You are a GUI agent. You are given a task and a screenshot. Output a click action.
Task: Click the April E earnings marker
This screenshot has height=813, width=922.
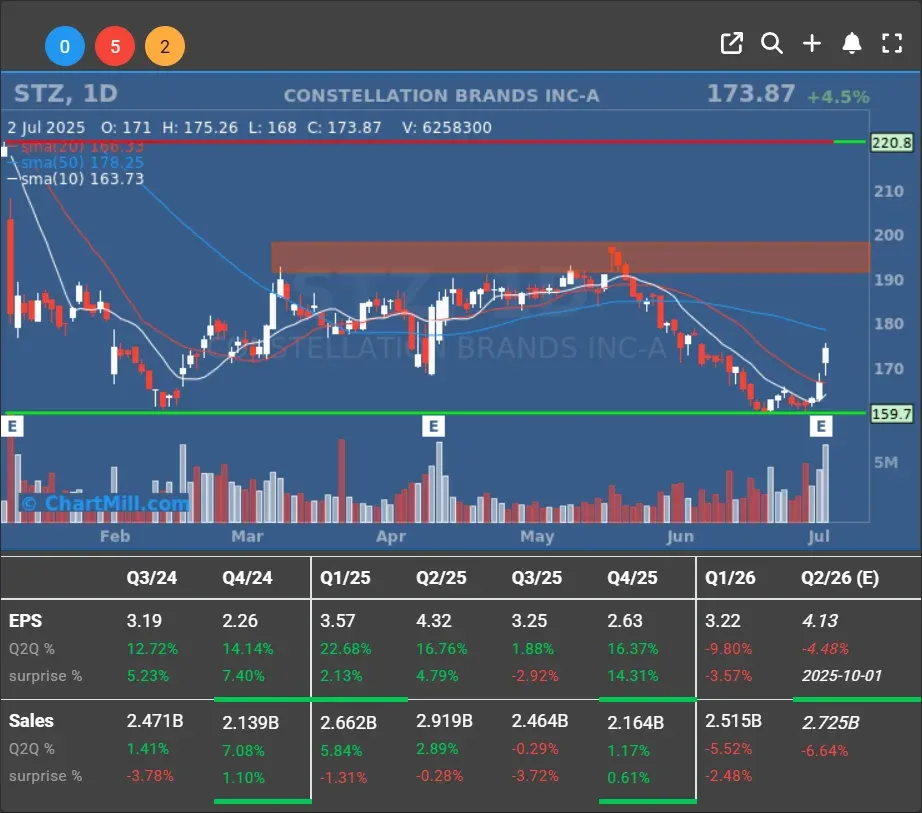point(433,426)
